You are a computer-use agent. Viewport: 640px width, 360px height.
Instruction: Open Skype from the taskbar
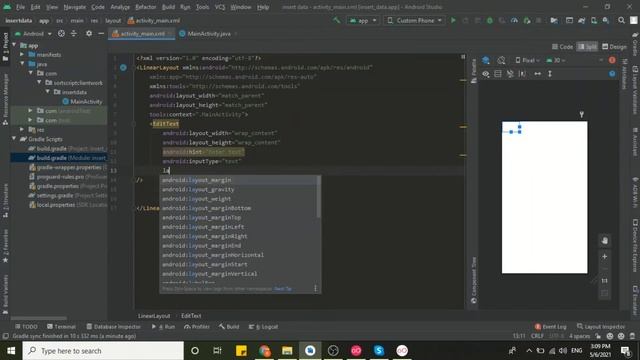point(379,351)
